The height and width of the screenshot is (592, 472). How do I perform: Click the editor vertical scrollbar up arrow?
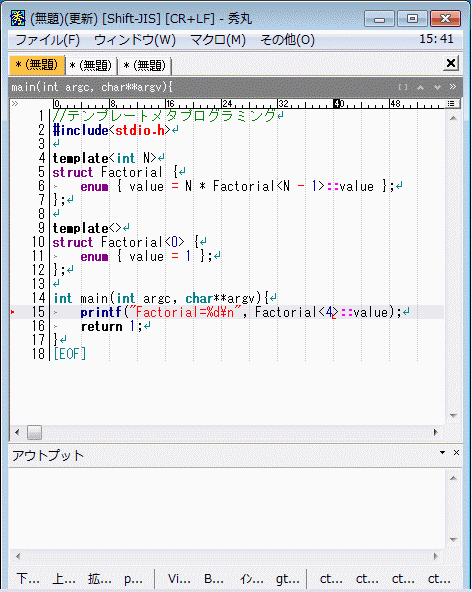[453, 118]
